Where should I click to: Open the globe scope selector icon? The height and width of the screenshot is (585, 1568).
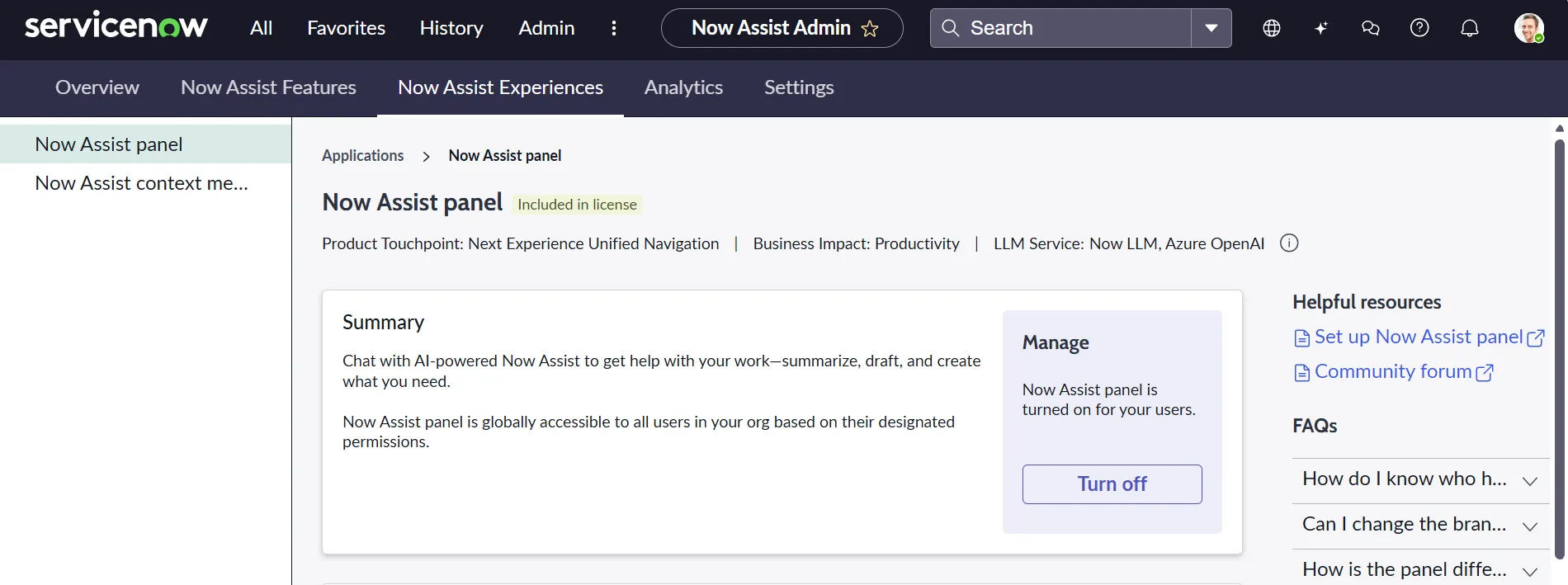pyautogui.click(x=1272, y=28)
